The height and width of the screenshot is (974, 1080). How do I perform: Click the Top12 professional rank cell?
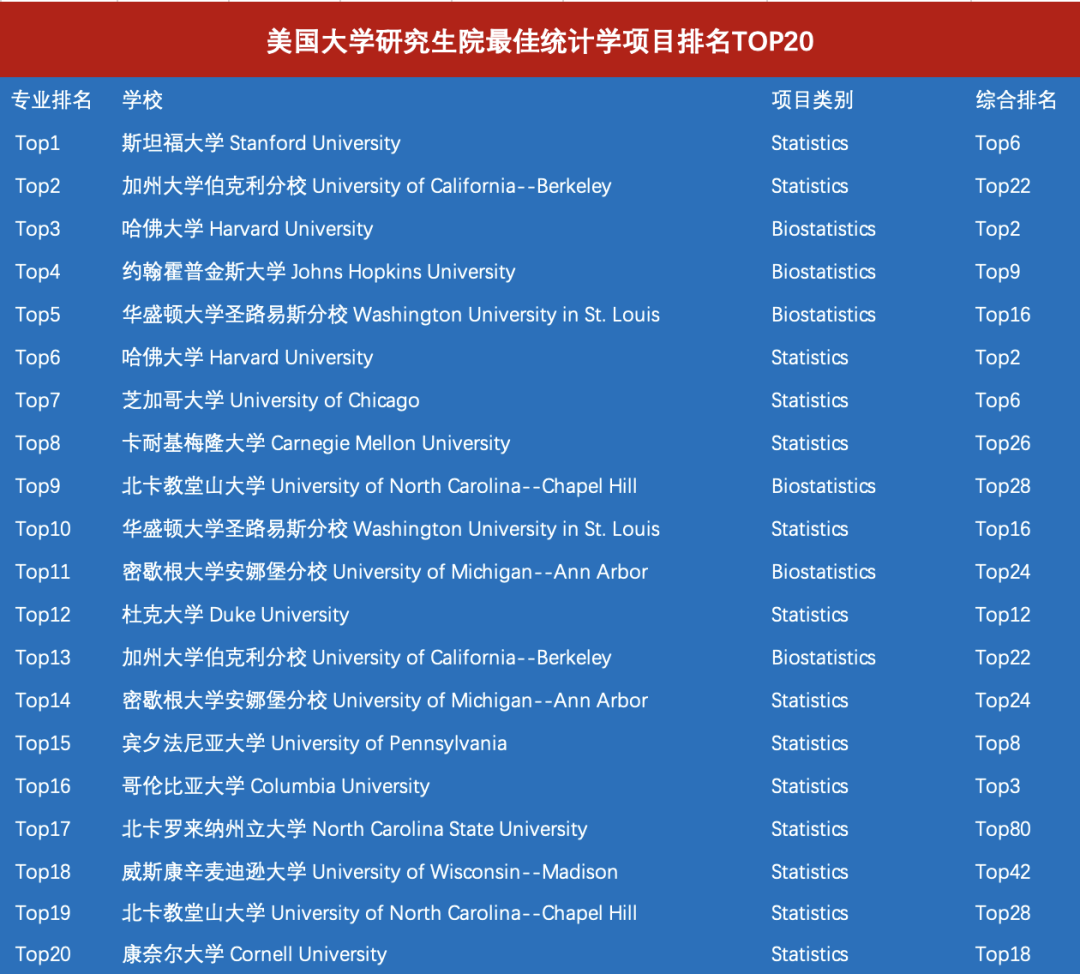pyautogui.click(x=43, y=614)
